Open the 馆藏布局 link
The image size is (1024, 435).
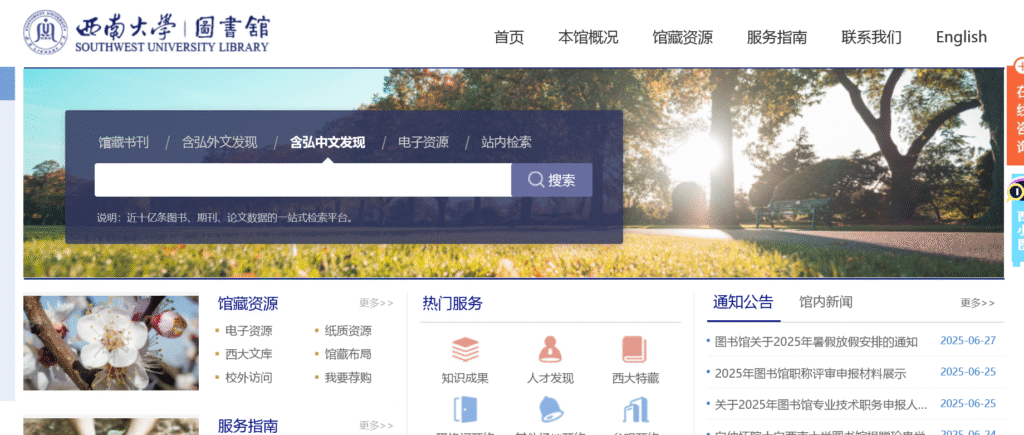click(x=348, y=355)
